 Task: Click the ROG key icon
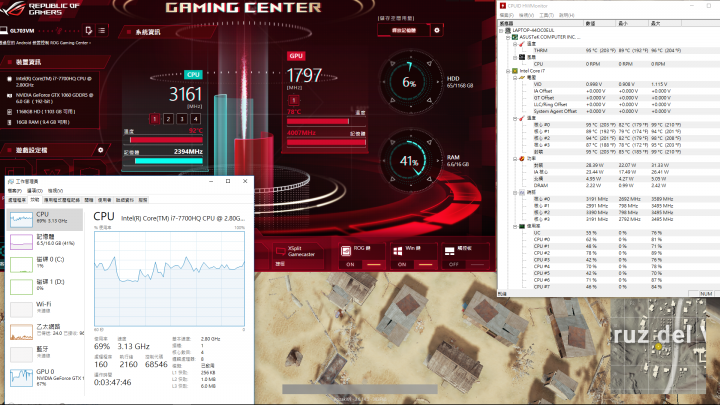tap(346, 251)
